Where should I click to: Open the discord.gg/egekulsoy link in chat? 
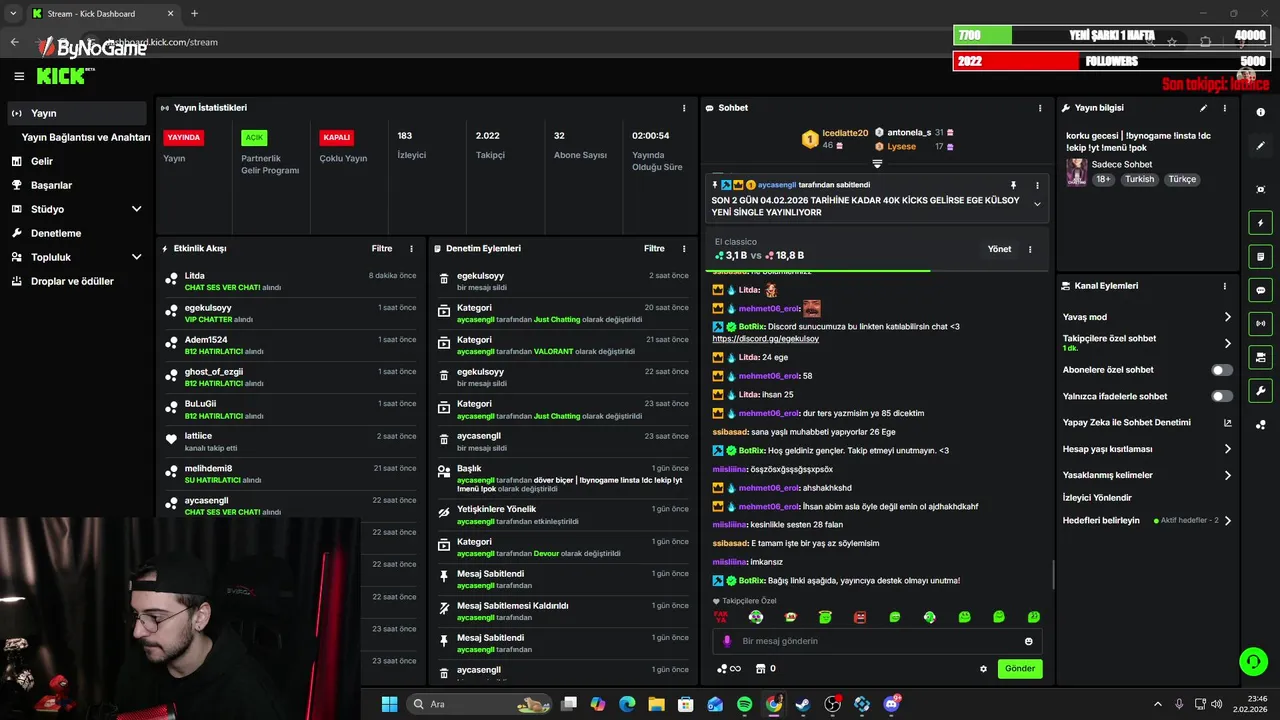[x=765, y=339]
